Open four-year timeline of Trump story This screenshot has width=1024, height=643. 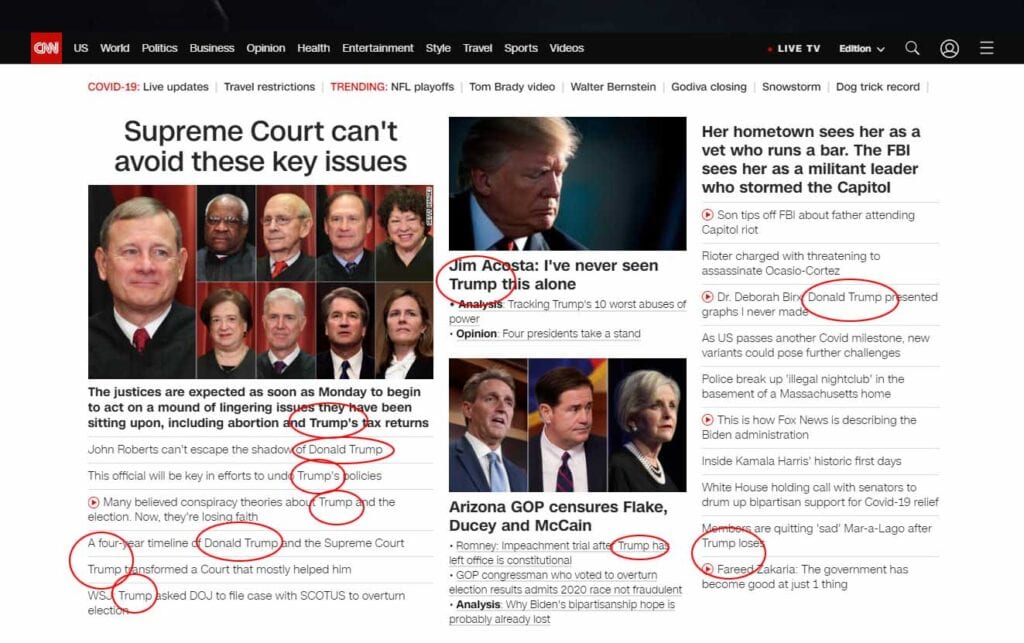[x=246, y=543]
